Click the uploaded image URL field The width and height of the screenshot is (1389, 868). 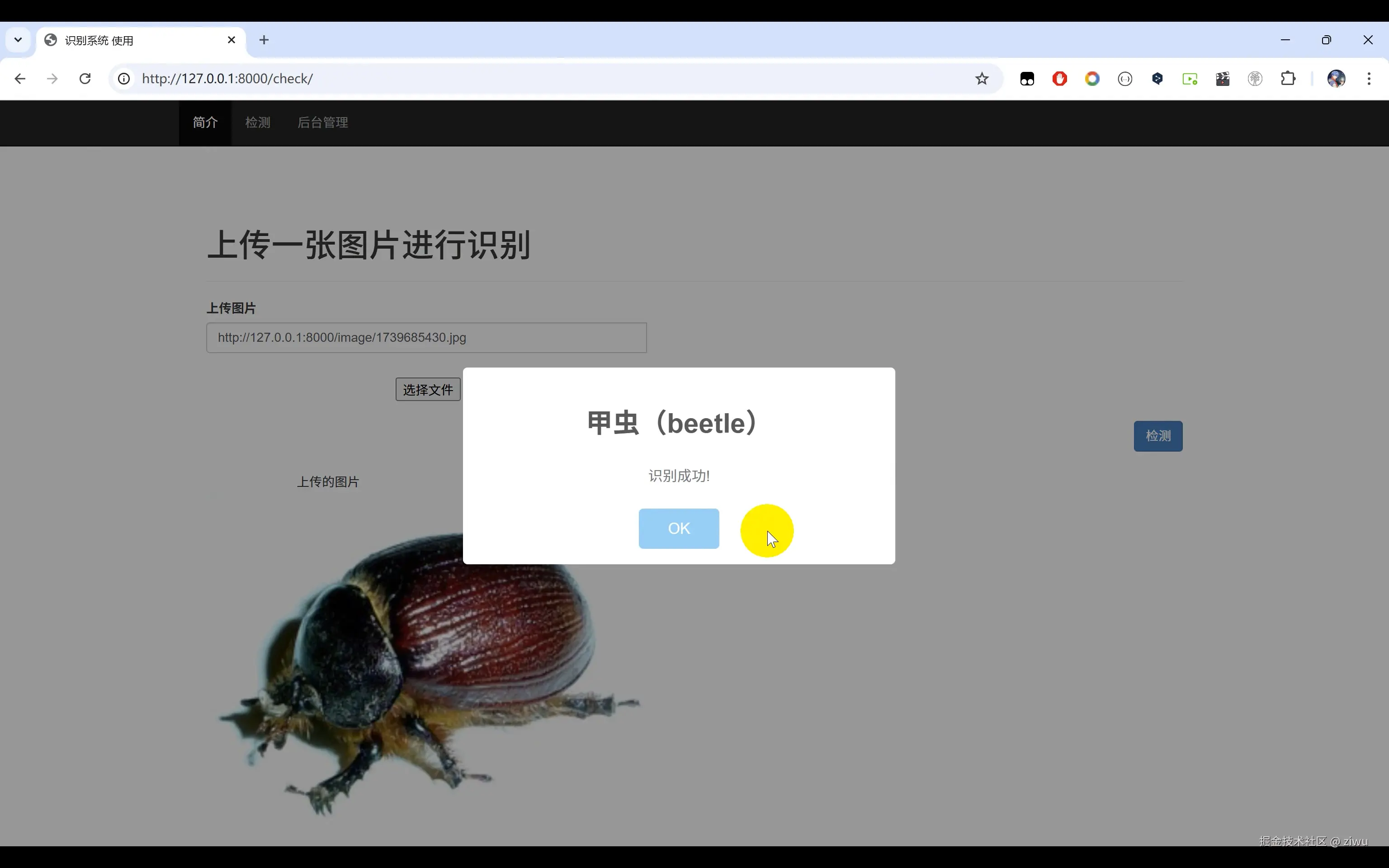(426, 338)
